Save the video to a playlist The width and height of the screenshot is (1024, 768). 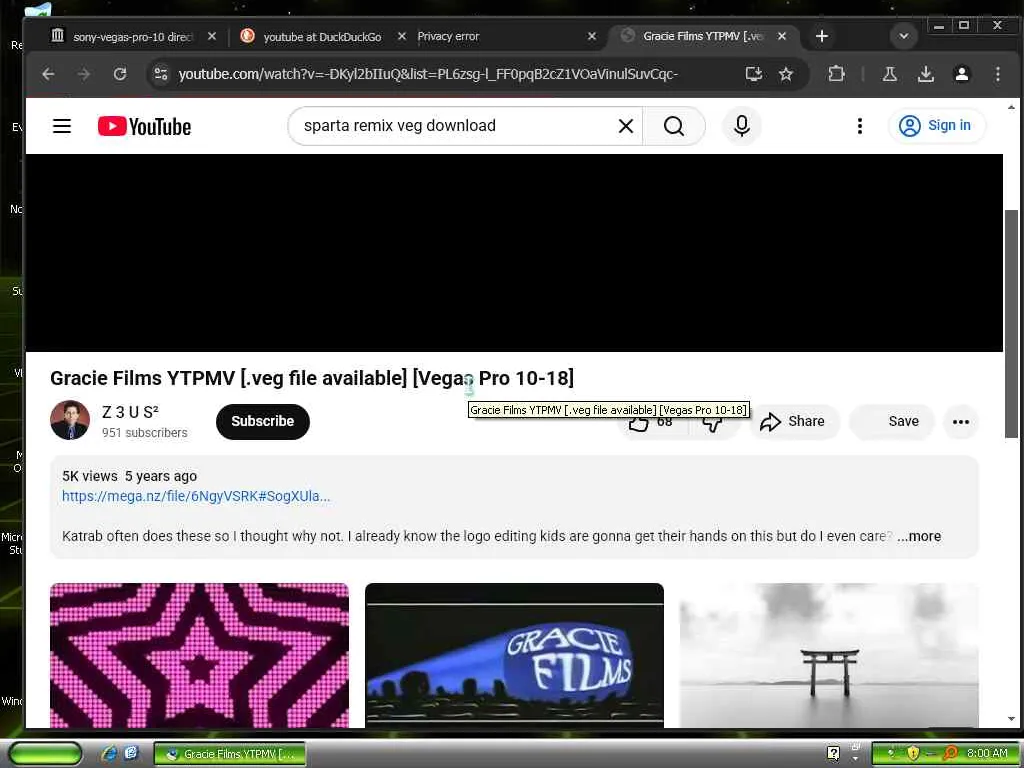pos(892,421)
